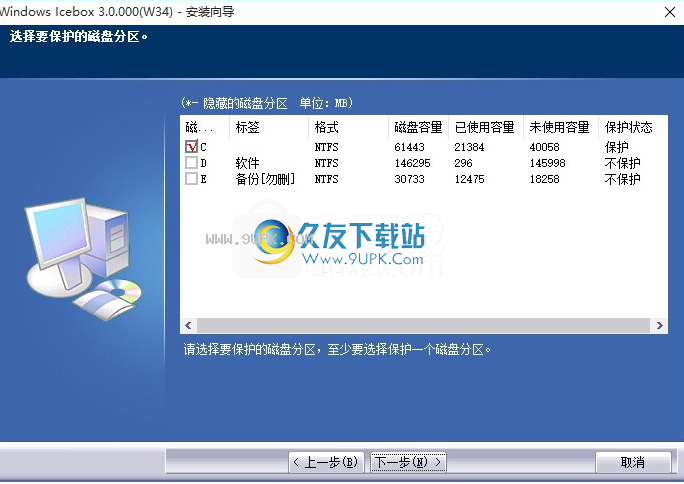The image size is (684, 484).
Task: Check the E partition checkbox
Action: tap(191, 178)
